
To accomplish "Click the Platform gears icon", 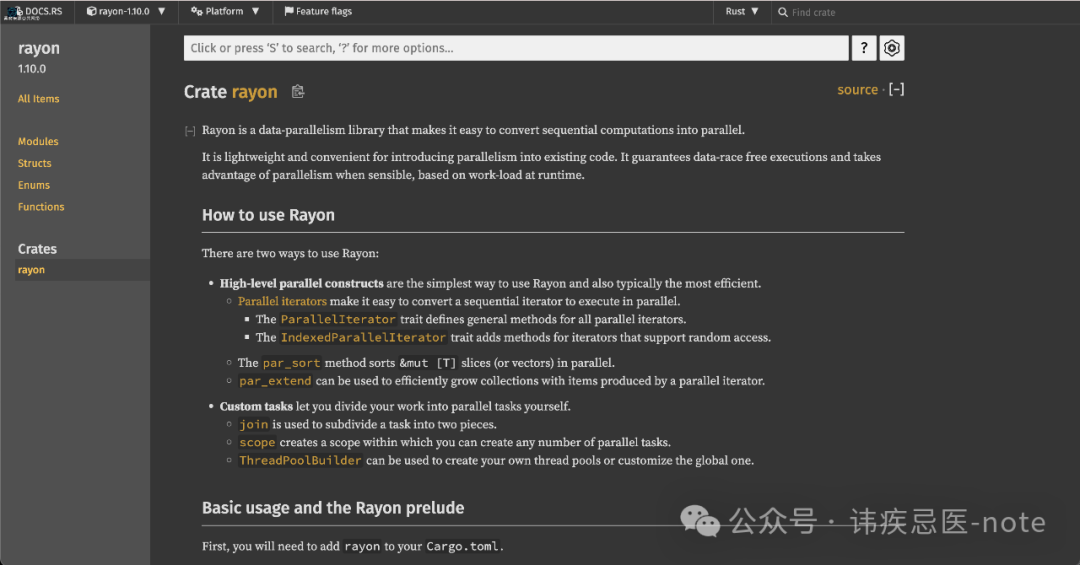I will [x=196, y=12].
